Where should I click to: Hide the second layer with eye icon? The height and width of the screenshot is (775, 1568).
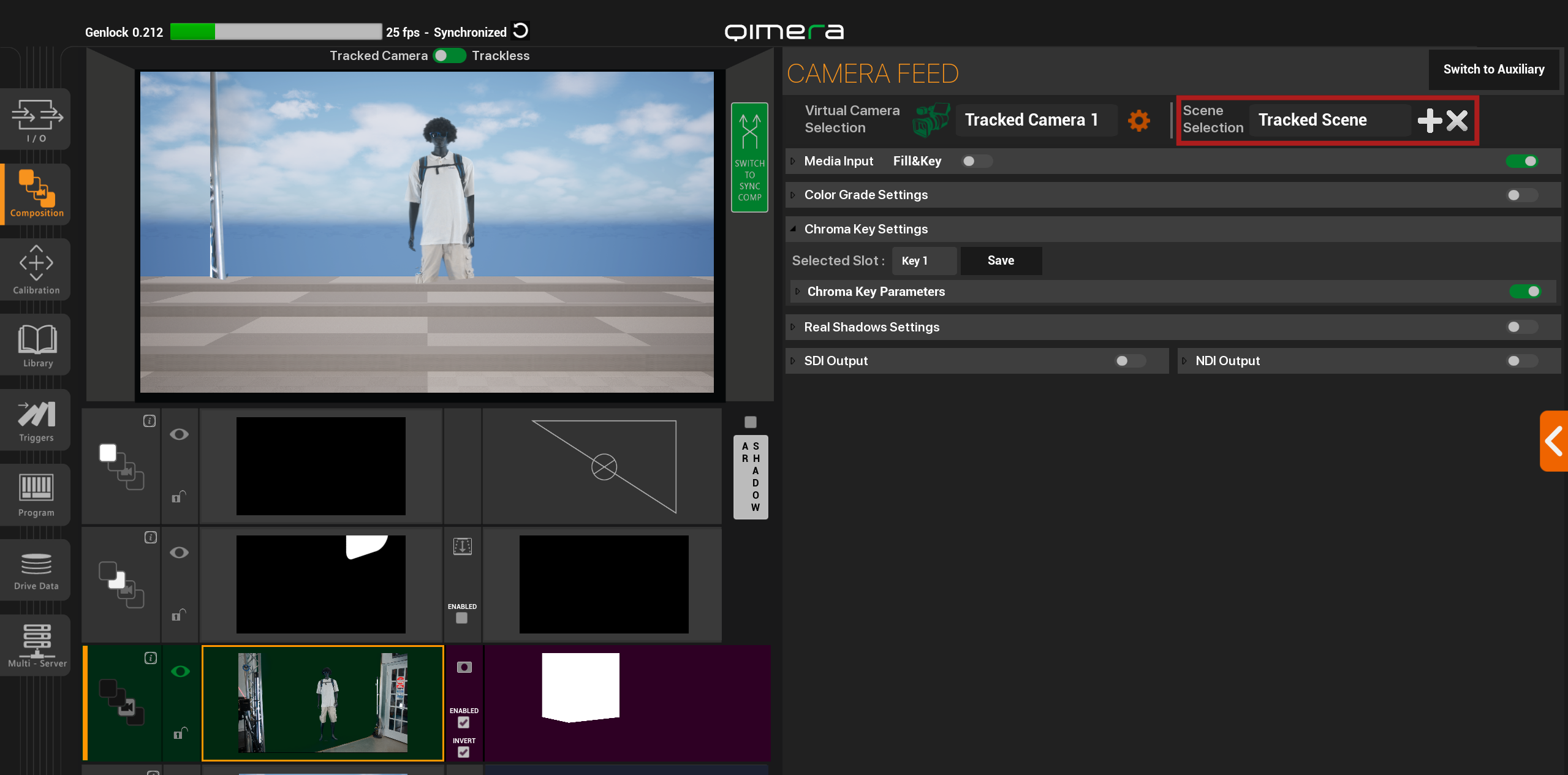point(179,553)
